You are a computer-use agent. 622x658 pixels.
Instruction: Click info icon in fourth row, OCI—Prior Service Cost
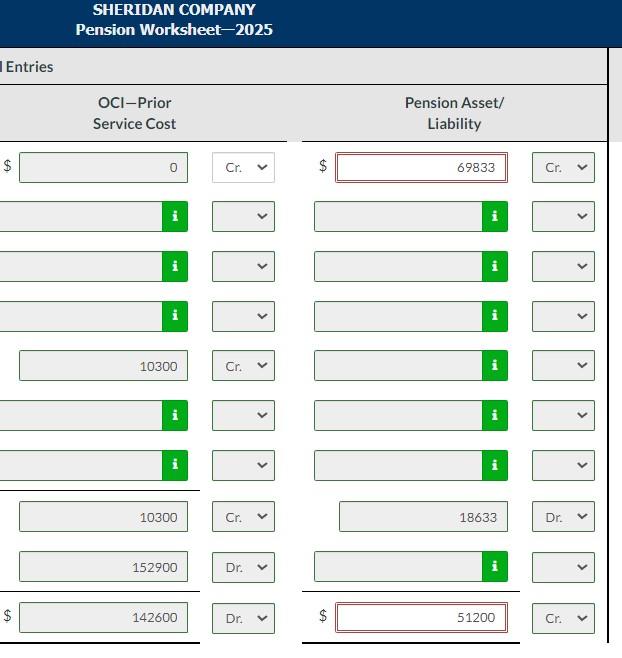tap(175, 316)
